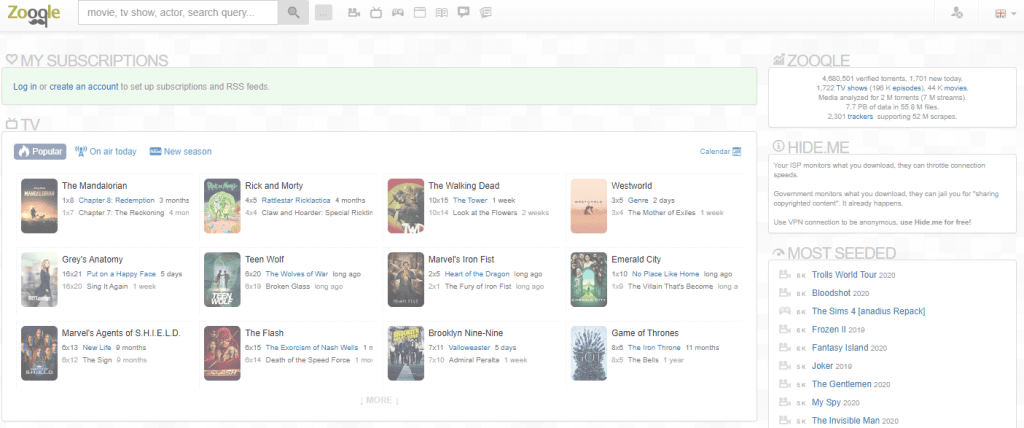The image size is (1024, 428).
Task: Click the movie icon beside The Invisible Man
Action: (x=785, y=421)
